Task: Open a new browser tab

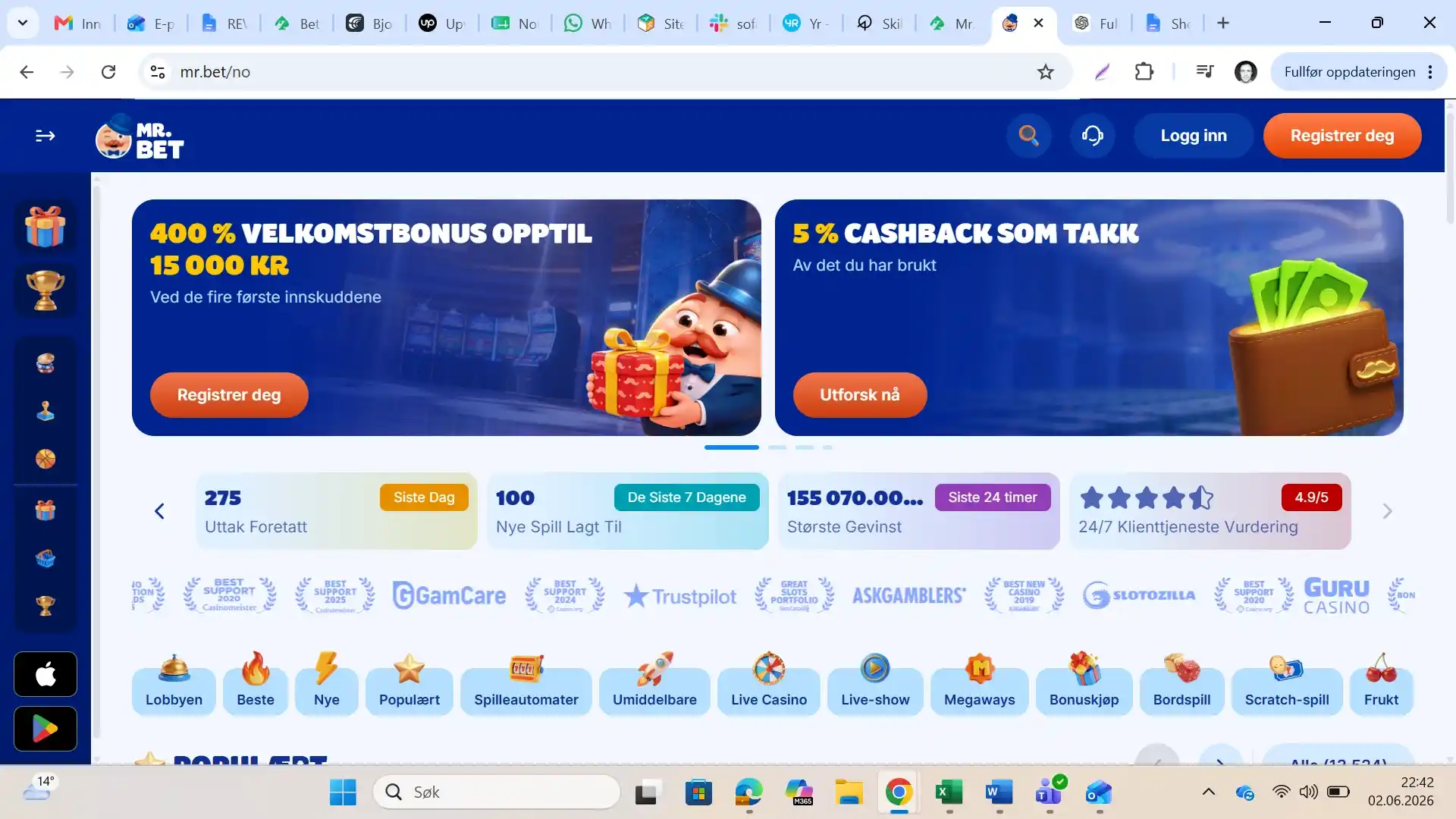Action: [x=1223, y=23]
